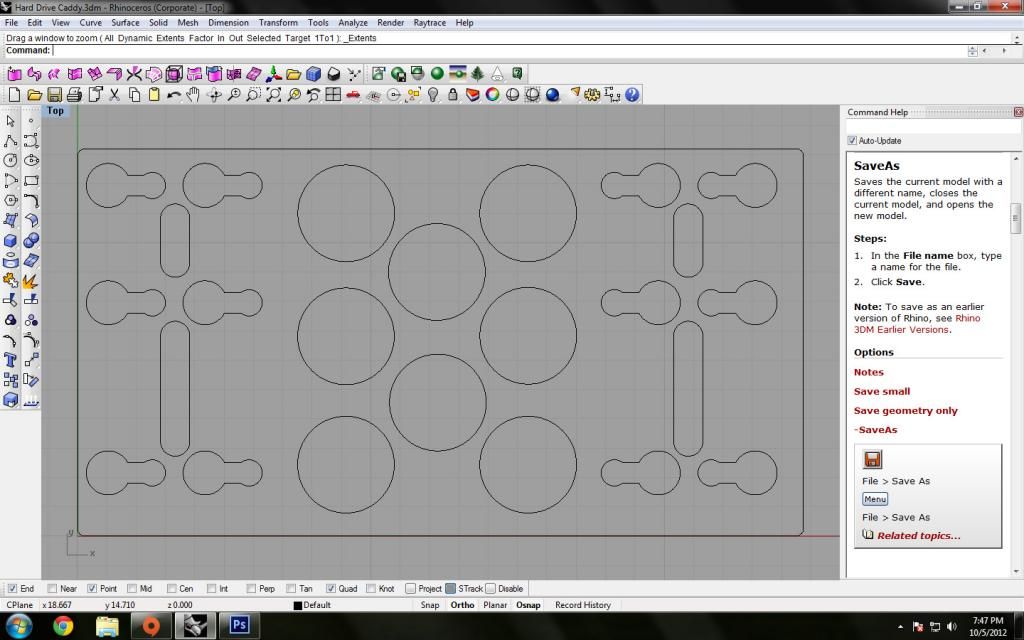The height and width of the screenshot is (640, 1024).
Task: Select the Pan hand tool
Action: coord(193,95)
